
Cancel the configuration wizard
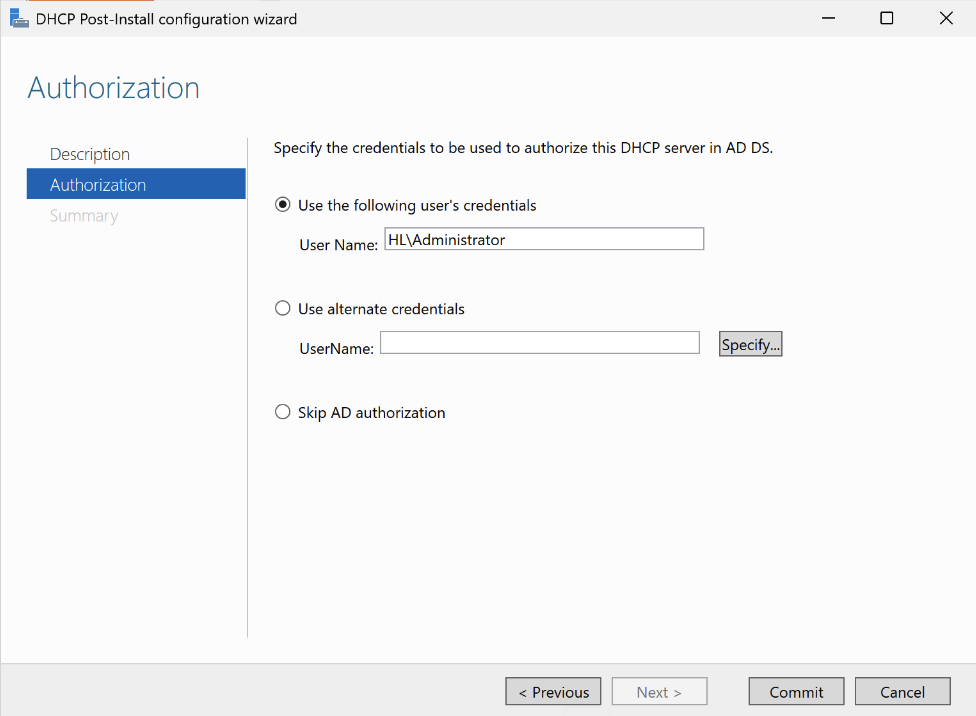[x=903, y=691]
